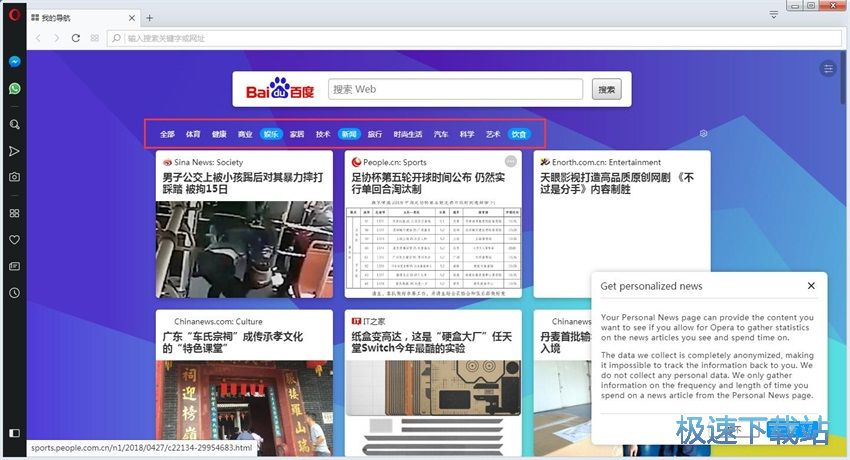
Task: Open Enorth 天眼影视 entertainment headline
Action: pos(617,183)
